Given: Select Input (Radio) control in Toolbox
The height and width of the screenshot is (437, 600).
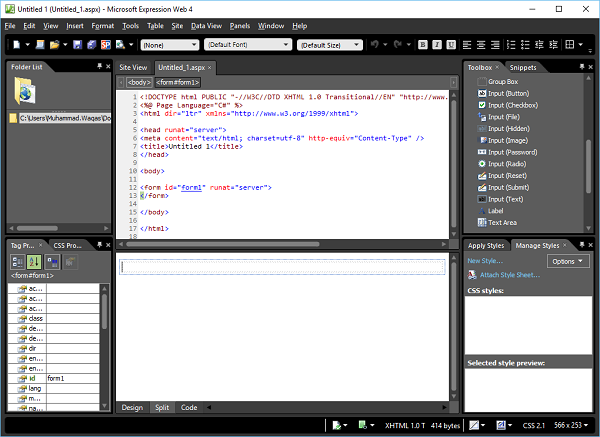Looking at the screenshot, I should pos(508,163).
